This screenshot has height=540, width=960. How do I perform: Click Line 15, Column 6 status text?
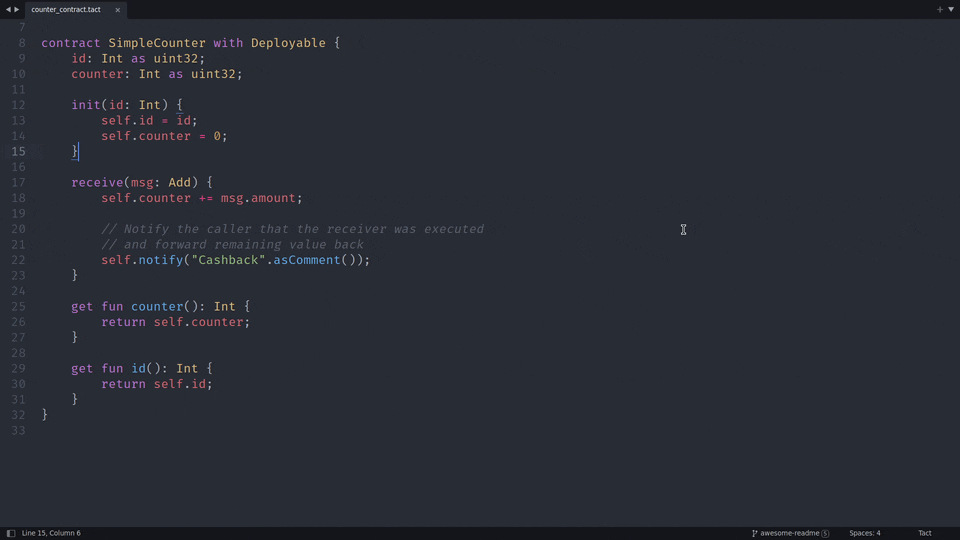point(51,533)
